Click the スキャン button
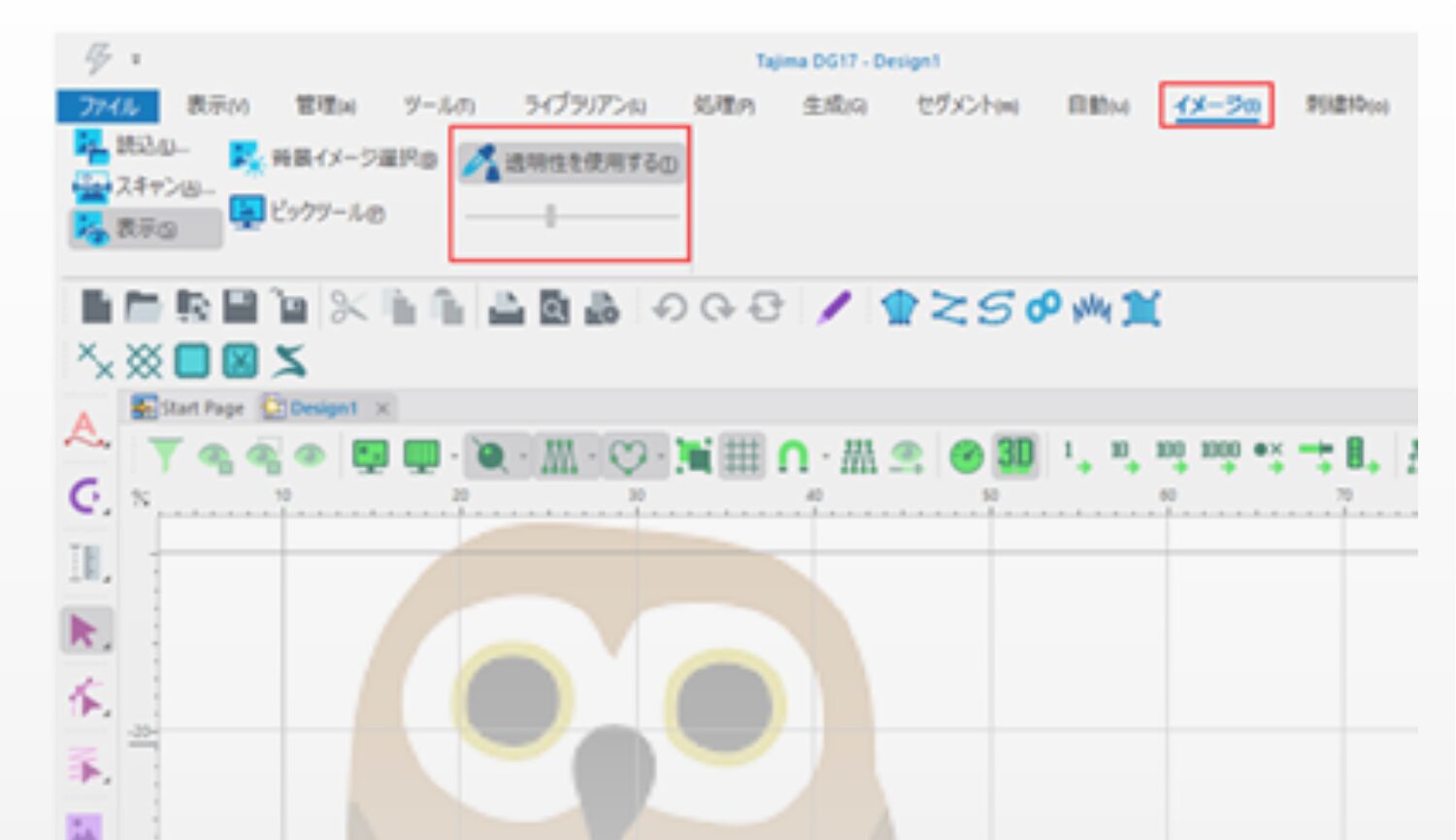Screen dimensions: 1456x840 coord(146,186)
